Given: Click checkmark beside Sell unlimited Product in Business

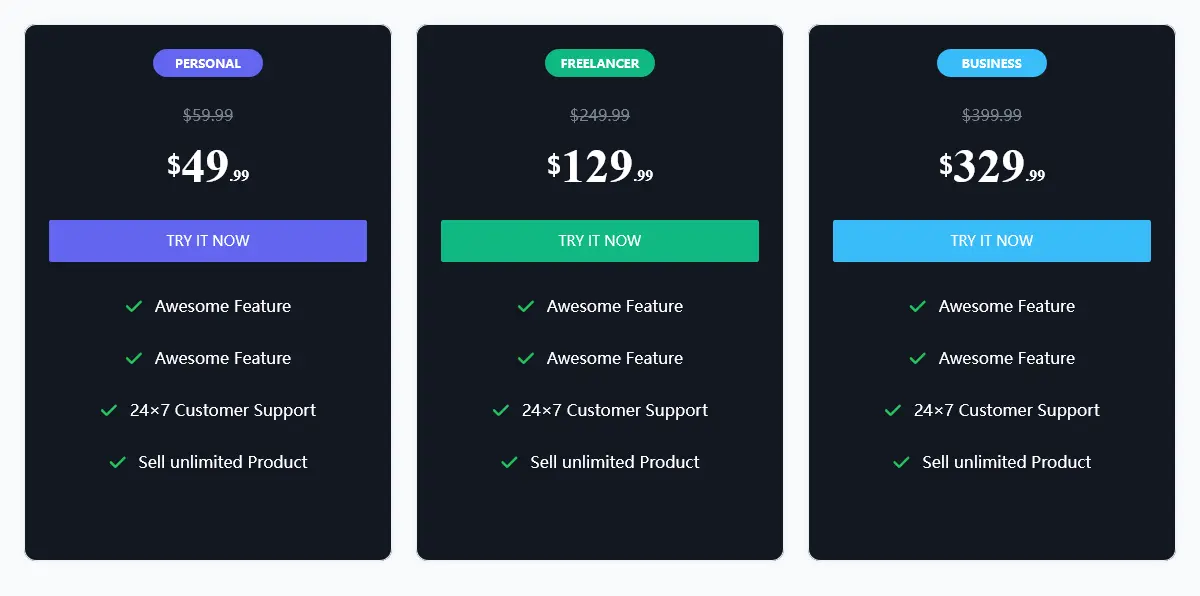Looking at the screenshot, I should coord(902,462).
